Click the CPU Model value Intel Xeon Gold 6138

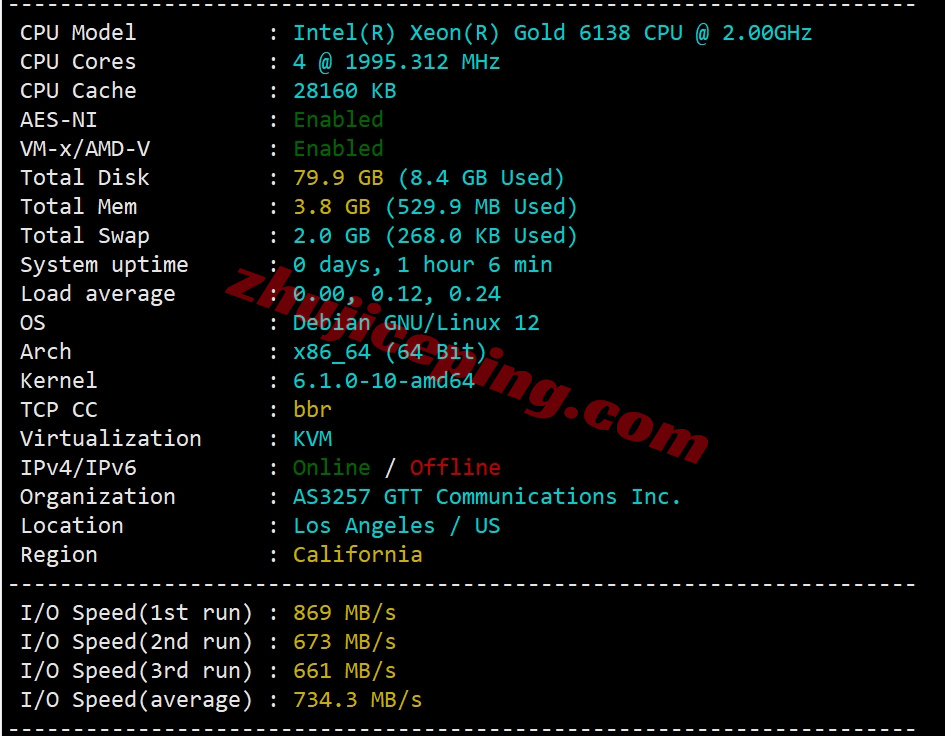click(x=552, y=33)
